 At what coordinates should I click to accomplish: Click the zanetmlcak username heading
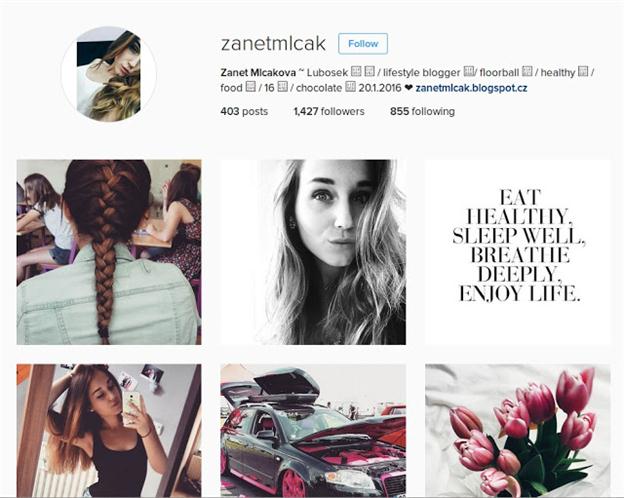[x=273, y=44]
